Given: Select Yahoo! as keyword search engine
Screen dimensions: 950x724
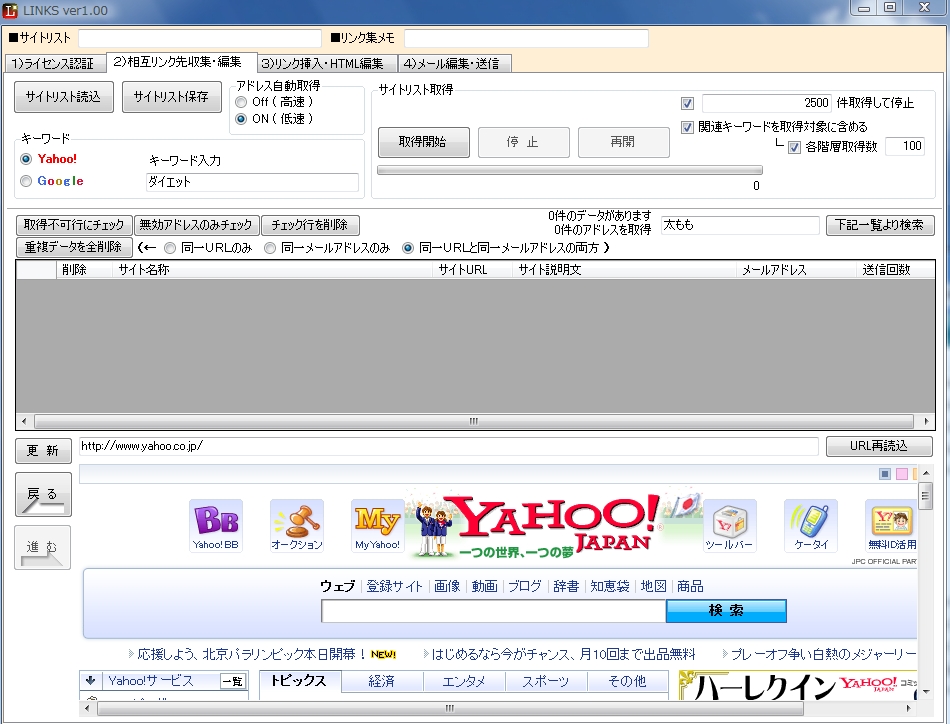Looking at the screenshot, I should pos(26,159).
